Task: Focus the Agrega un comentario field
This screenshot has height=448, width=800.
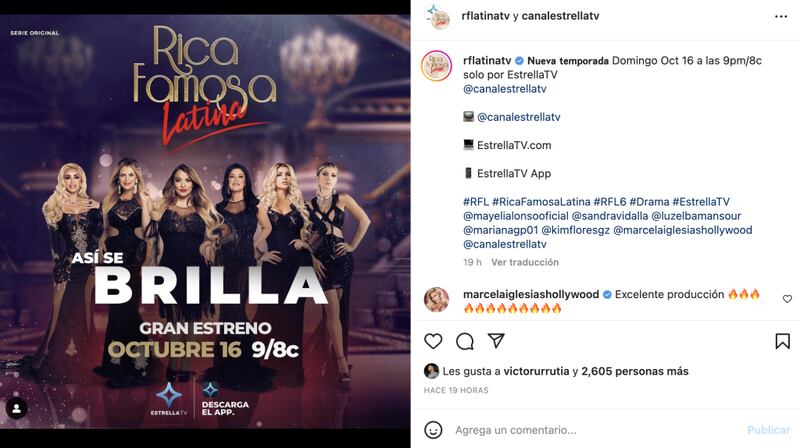Action: (597, 430)
